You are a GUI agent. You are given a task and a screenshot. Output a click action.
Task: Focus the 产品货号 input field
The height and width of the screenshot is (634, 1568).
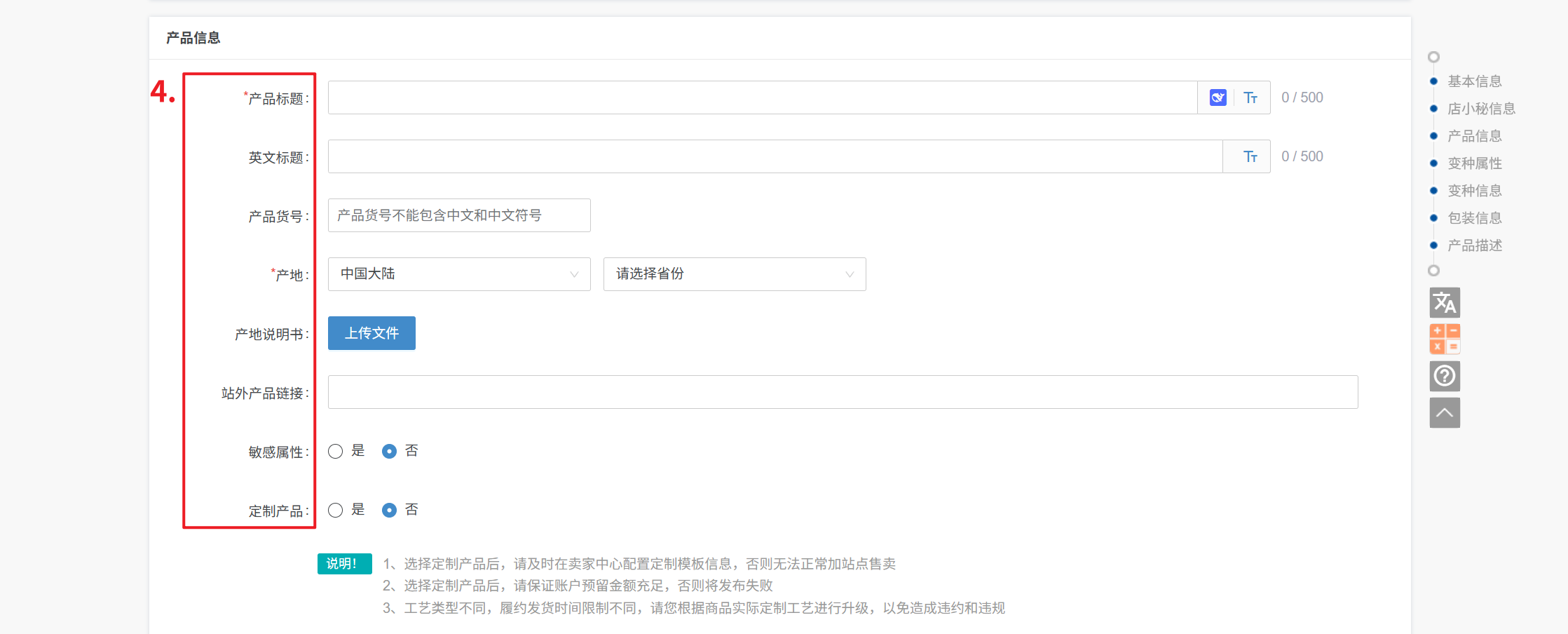(x=459, y=215)
